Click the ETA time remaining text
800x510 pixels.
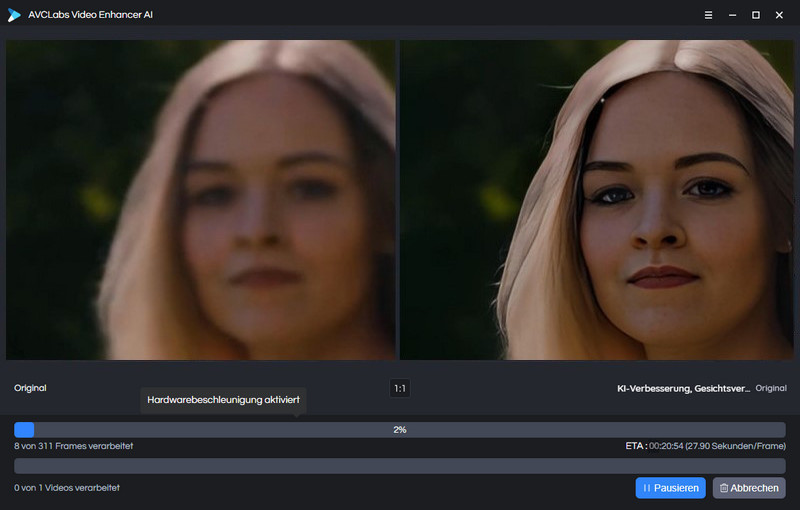(x=698, y=446)
